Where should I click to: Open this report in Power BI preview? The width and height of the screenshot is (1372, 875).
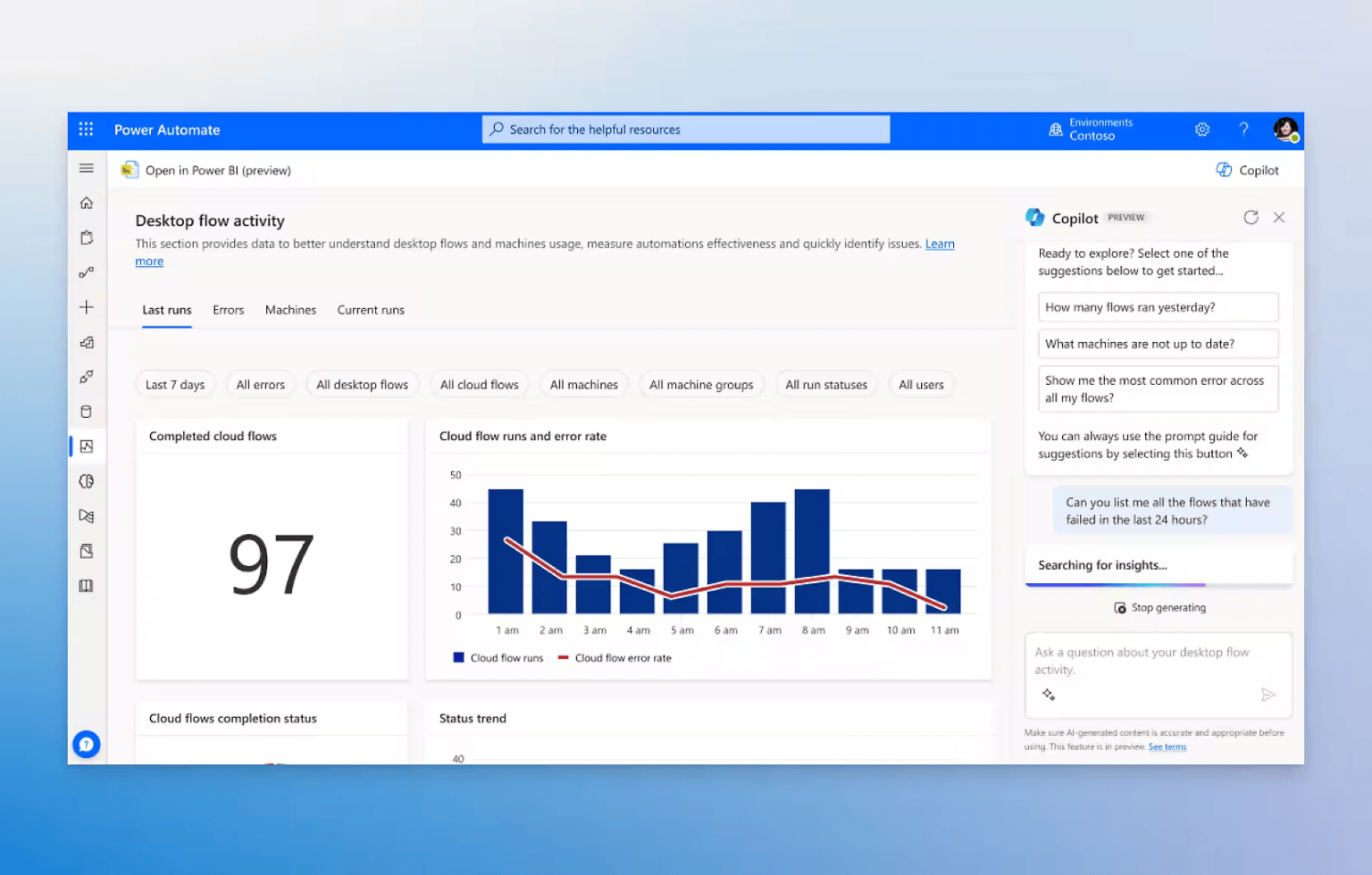tap(206, 170)
